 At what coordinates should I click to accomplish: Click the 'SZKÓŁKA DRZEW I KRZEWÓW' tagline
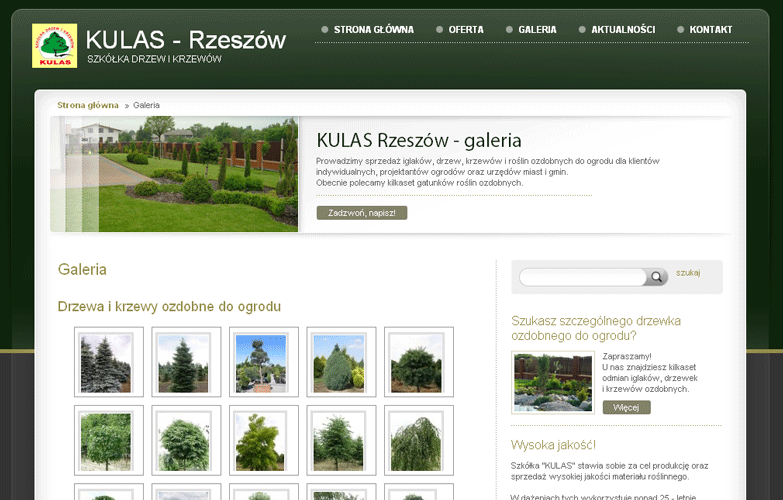(154, 59)
